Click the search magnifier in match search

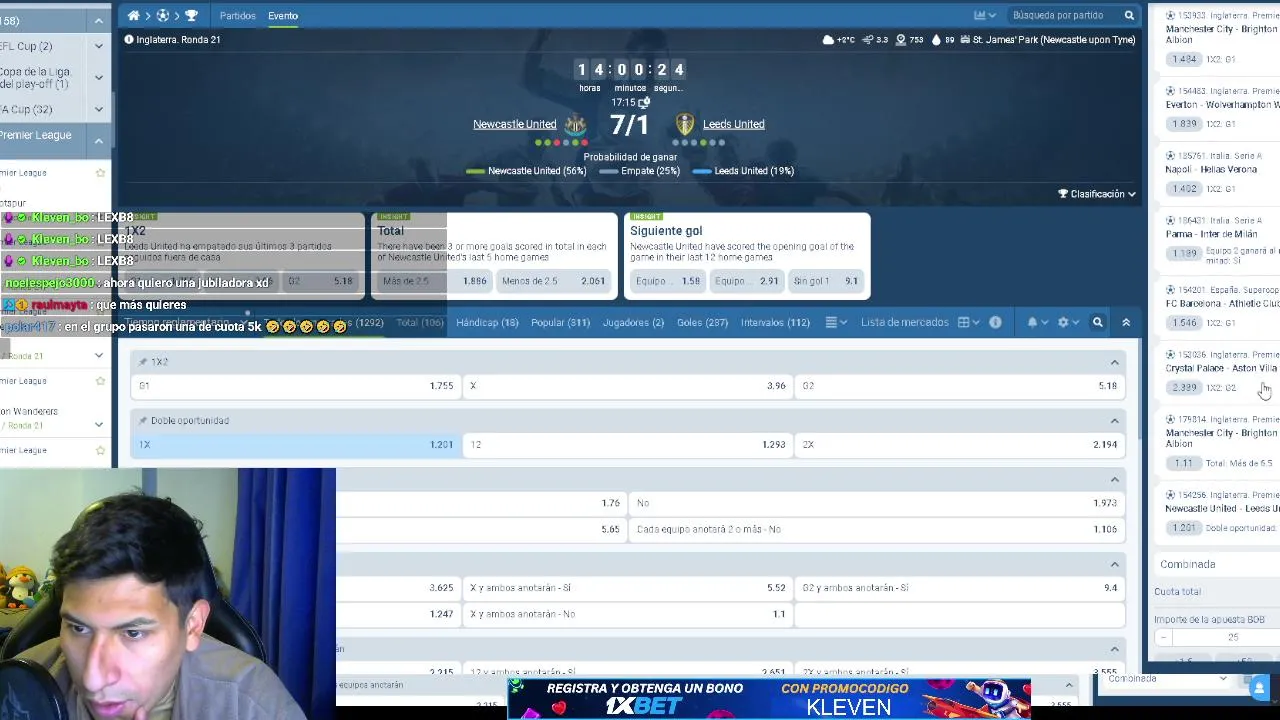click(x=1129, y=15)
